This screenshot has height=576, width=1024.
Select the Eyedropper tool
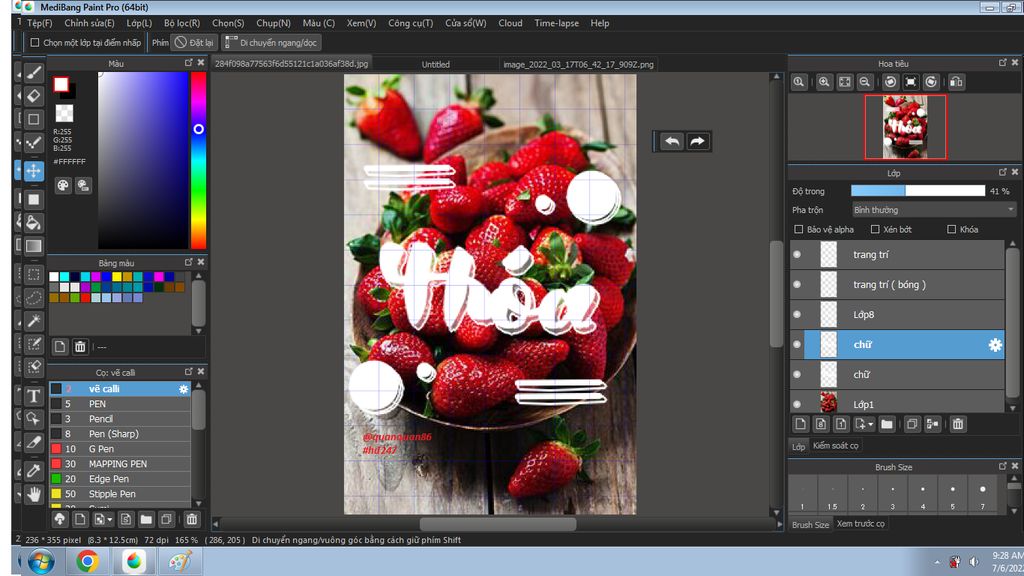tap(34, 471)
